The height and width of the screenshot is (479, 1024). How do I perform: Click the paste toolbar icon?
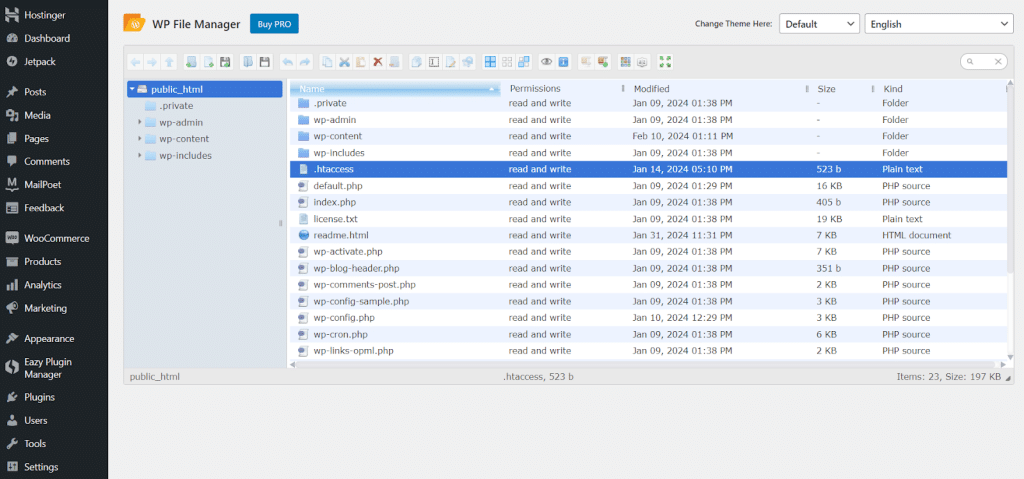tap(360, 62)
